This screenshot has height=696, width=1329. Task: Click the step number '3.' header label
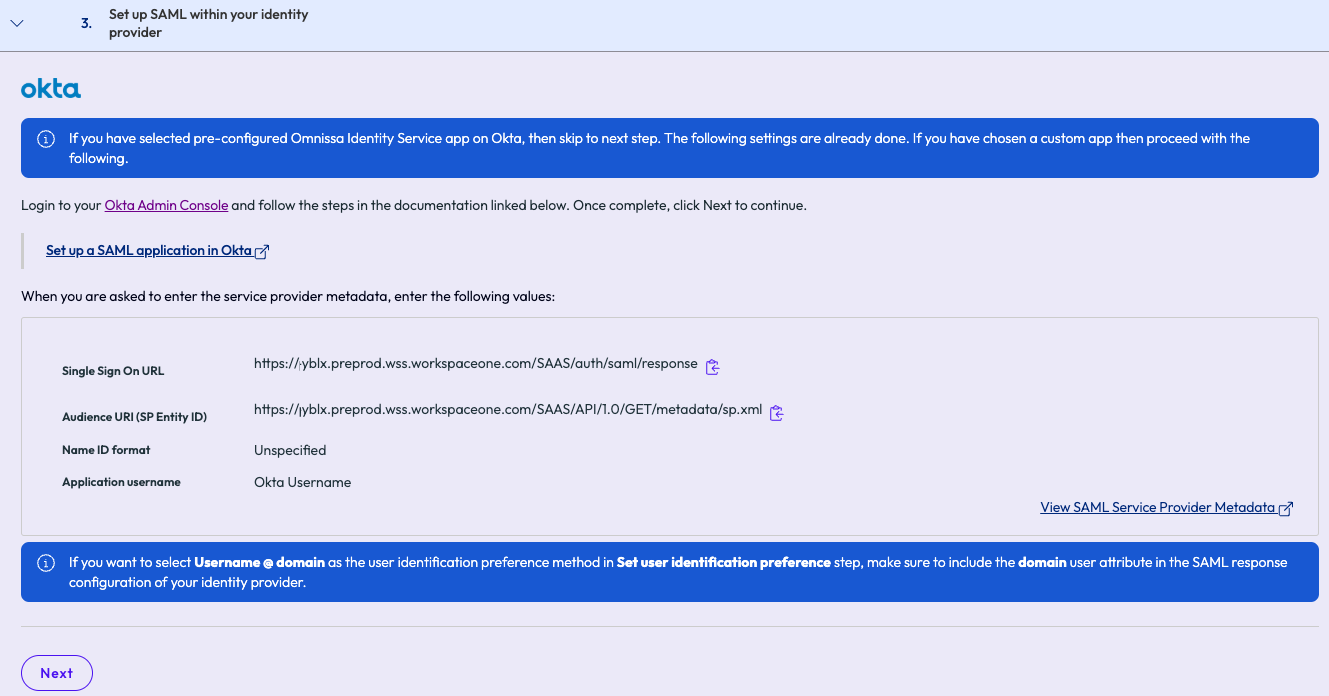click(87, 24)
